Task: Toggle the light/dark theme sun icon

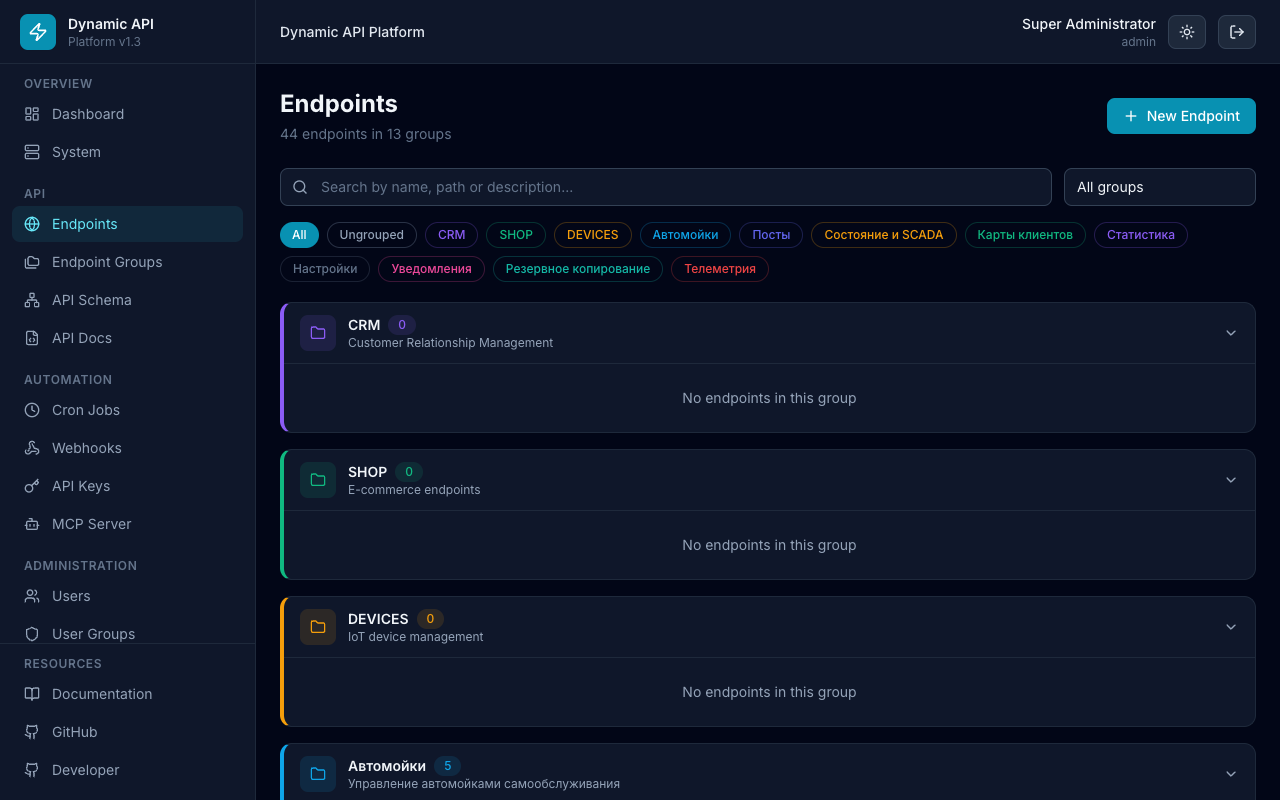Action: coord(1187,32)
